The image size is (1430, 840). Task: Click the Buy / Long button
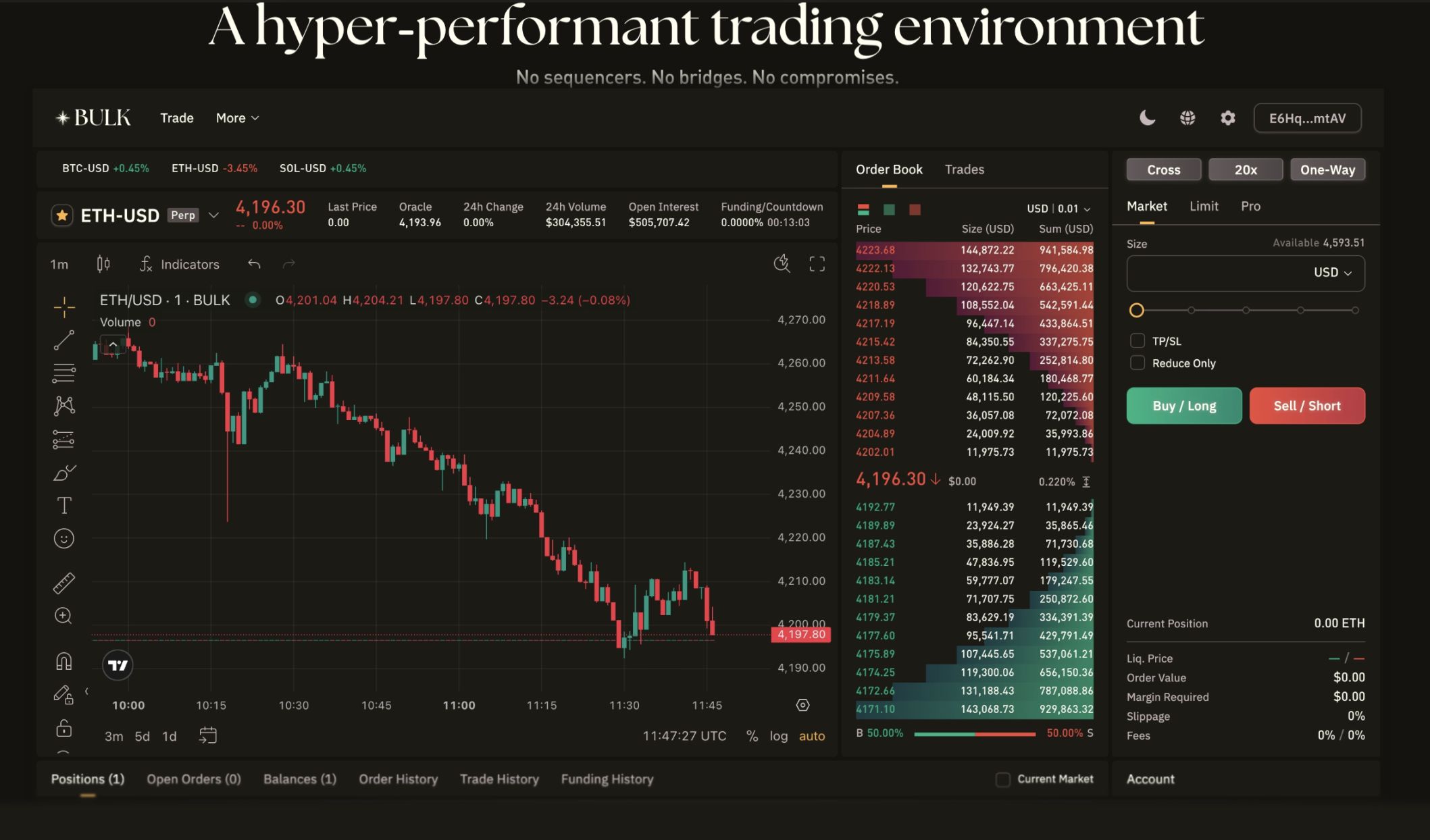pos(1183,405)
